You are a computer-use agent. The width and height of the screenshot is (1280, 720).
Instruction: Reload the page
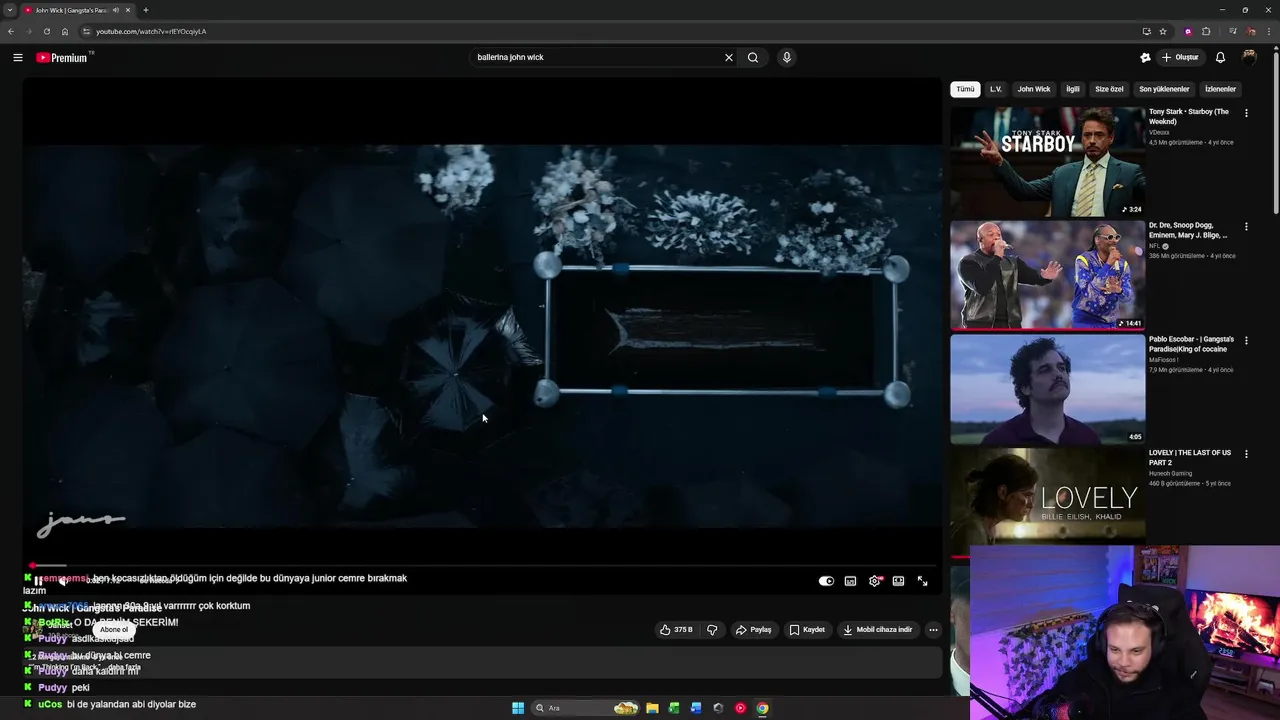[x=46, y=31]
